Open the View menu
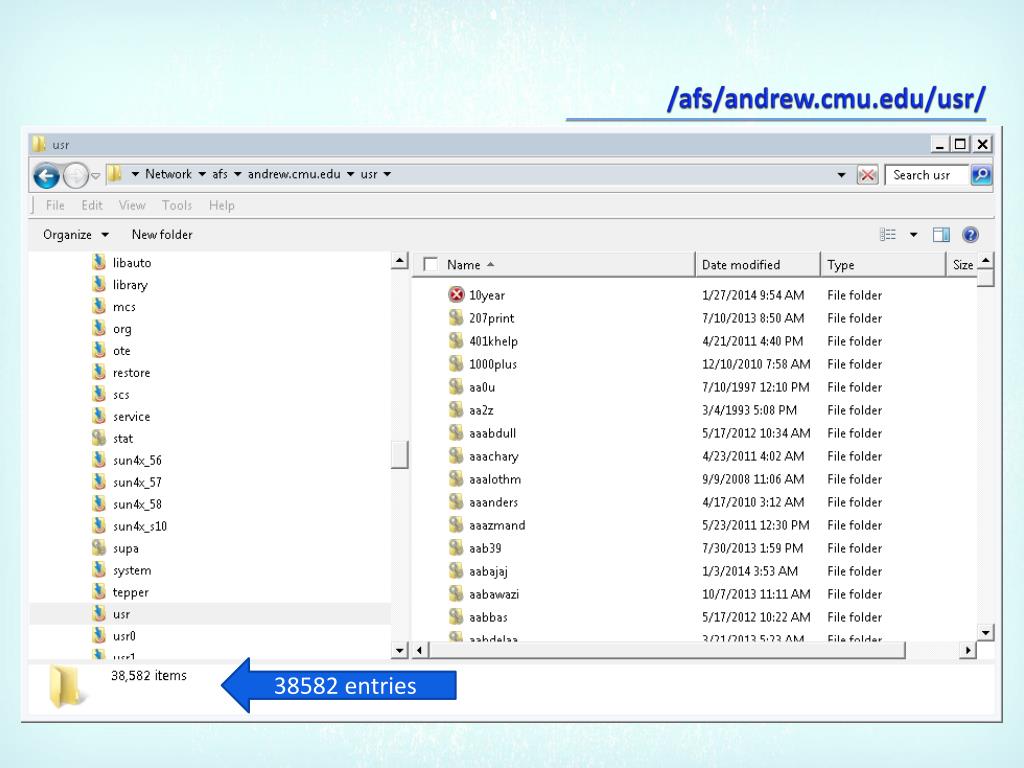1024x768 pixels. point(132,205)
